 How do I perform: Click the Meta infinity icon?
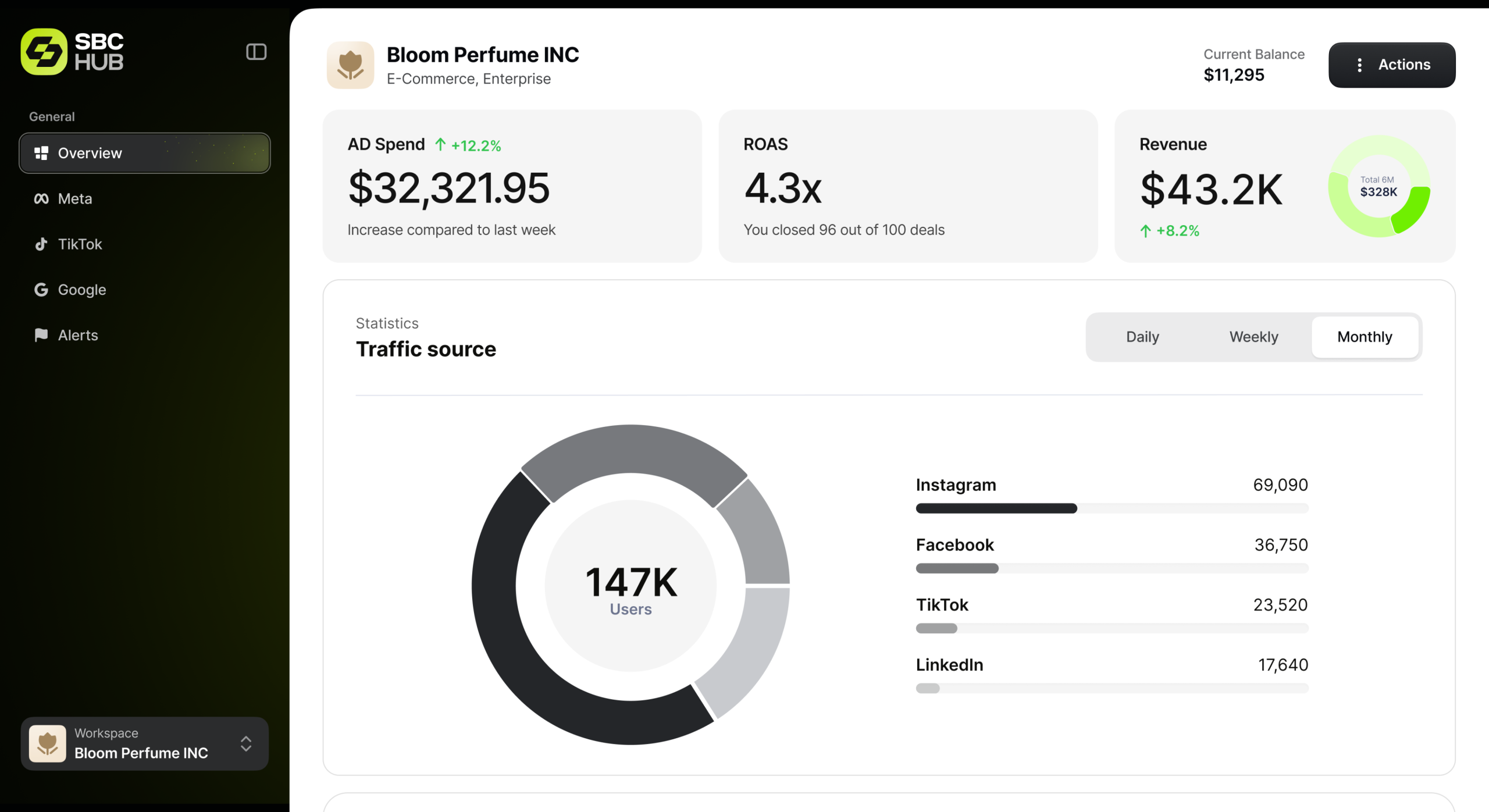coord(41,199)
